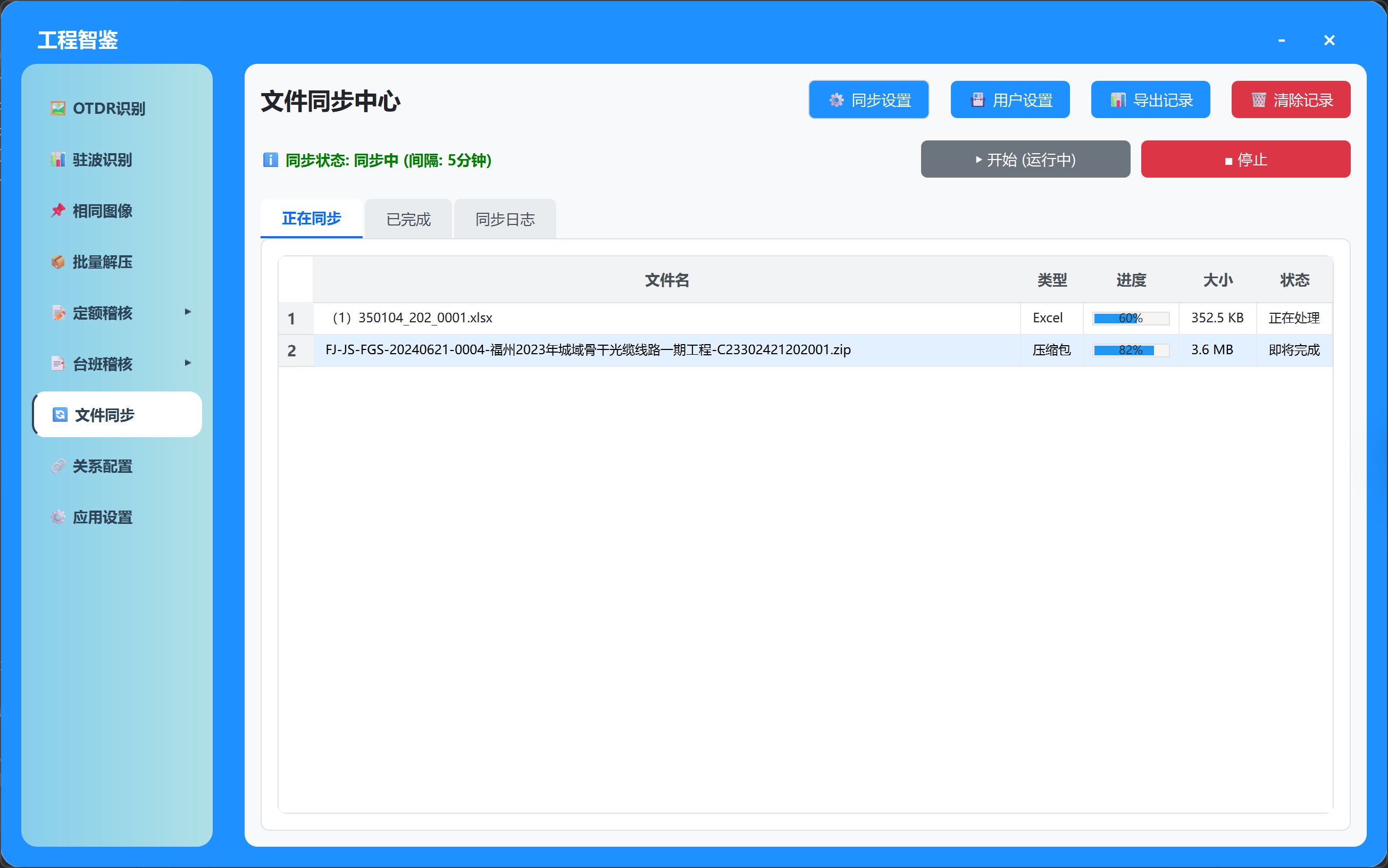Image resolution: width=1388 pixels, height=868 pixels.
Task: Click the 关系配置 link chain icon
Action: point(58,465)
